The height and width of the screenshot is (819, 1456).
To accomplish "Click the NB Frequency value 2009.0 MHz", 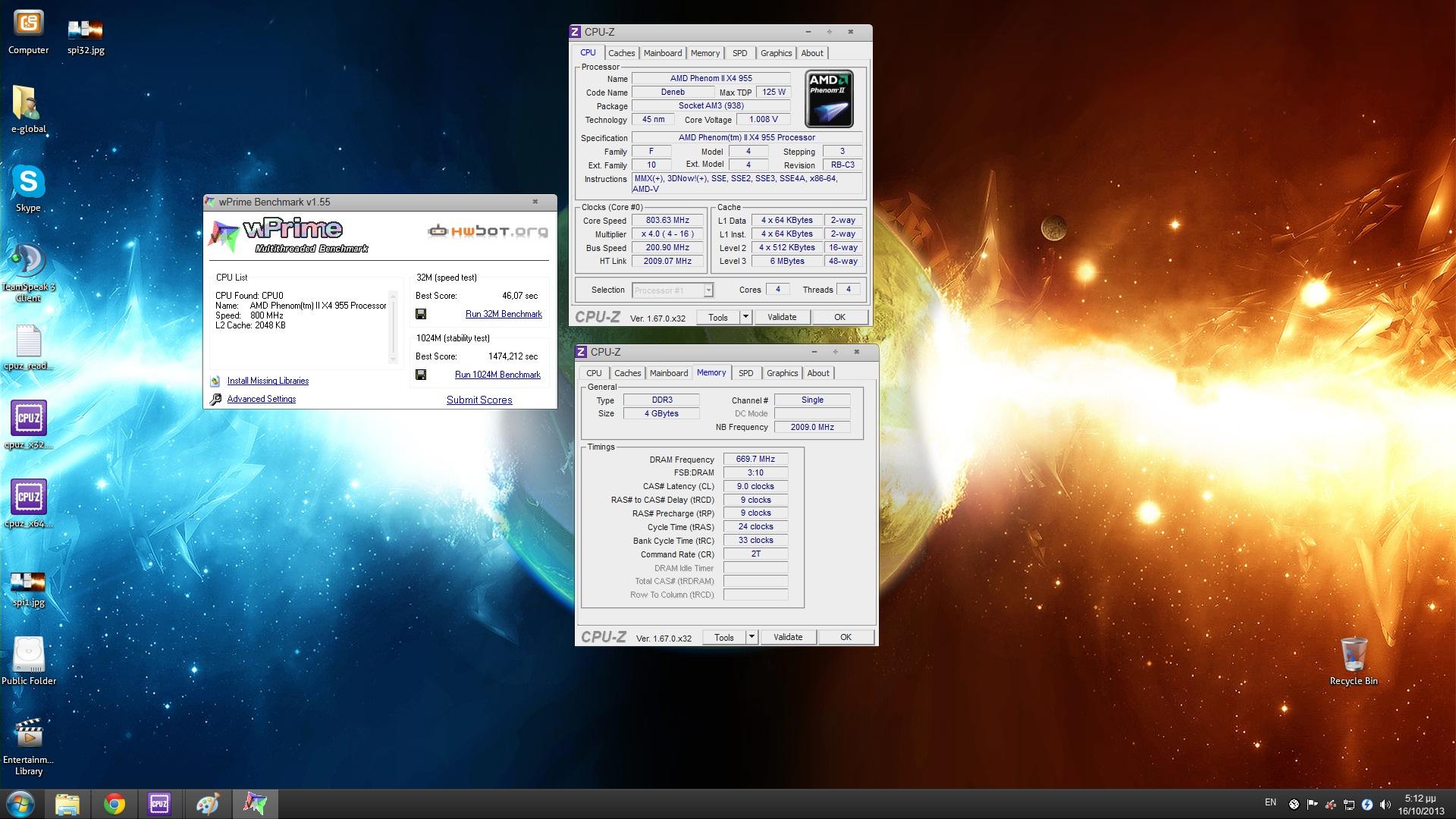I will tap(812, 427).
